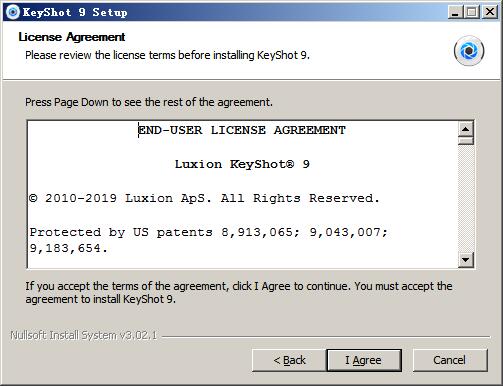Click the license scrollbar up arrow

tap(466, 129)
